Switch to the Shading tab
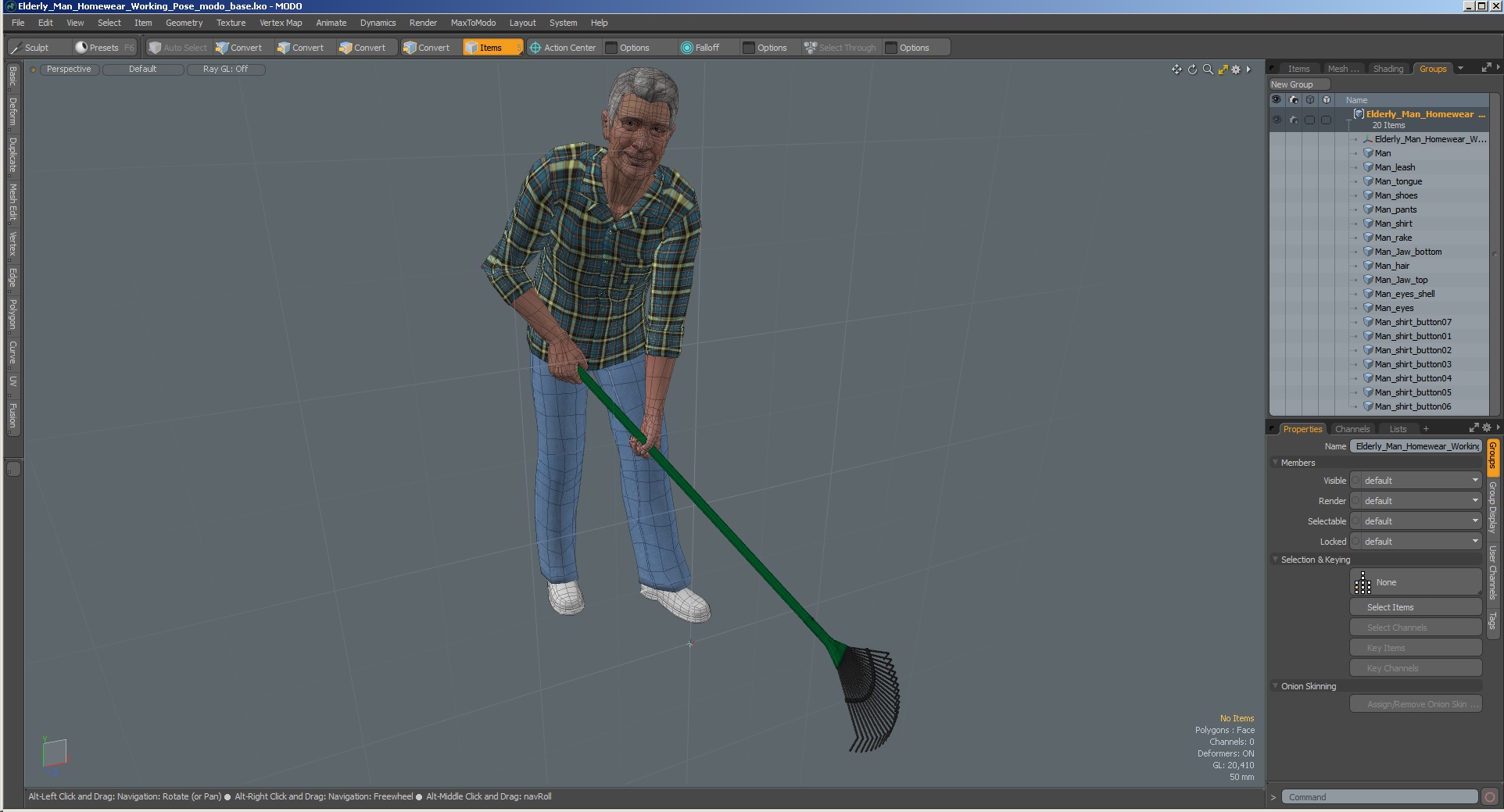This screenshot has height=812, width=1504. coord(1388,69)
